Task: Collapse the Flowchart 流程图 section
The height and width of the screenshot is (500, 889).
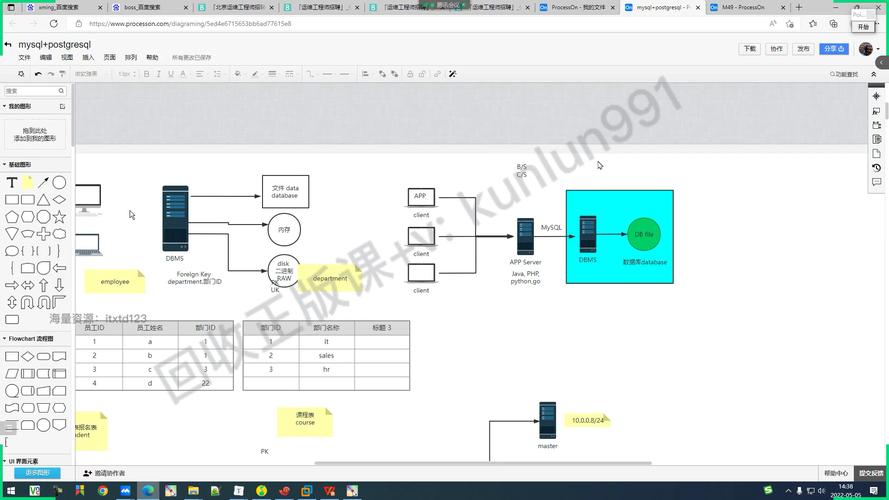Action: click(x=5, y=338)
